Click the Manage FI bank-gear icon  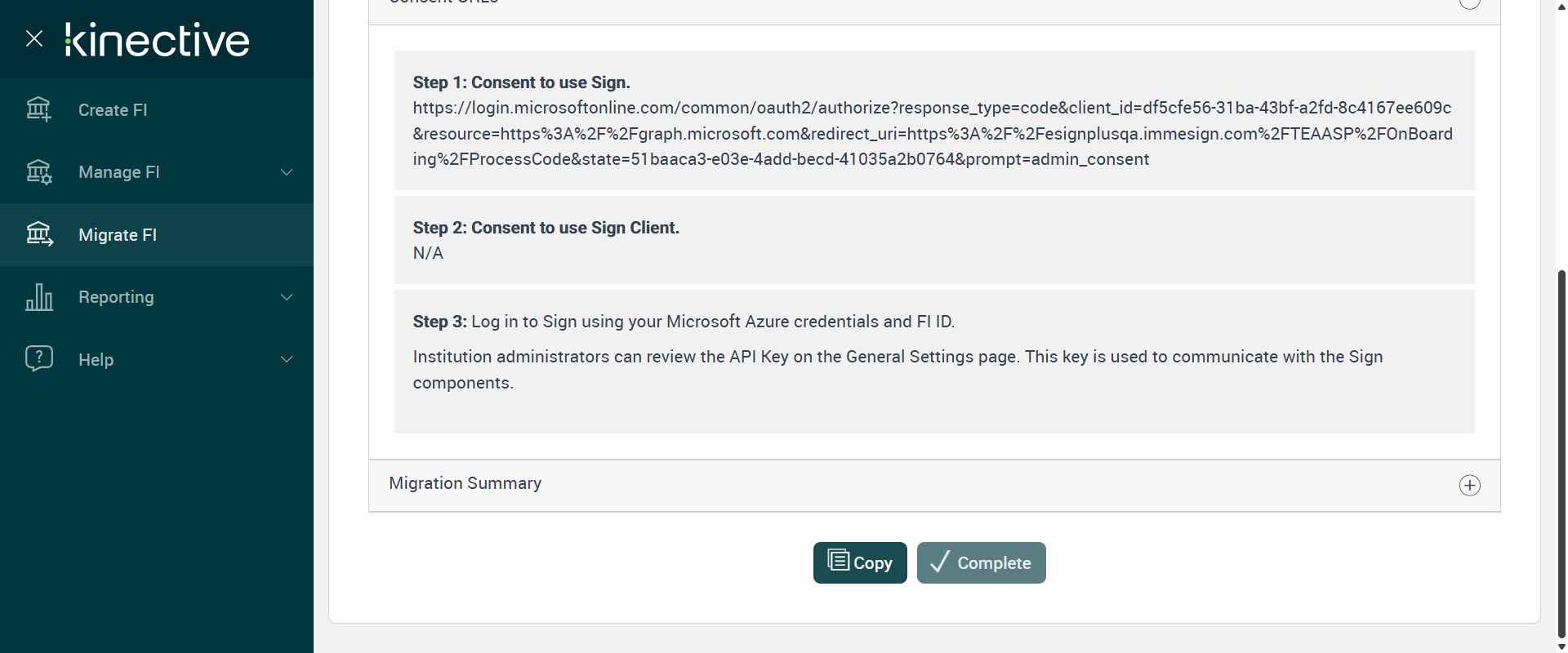[38, 171]
